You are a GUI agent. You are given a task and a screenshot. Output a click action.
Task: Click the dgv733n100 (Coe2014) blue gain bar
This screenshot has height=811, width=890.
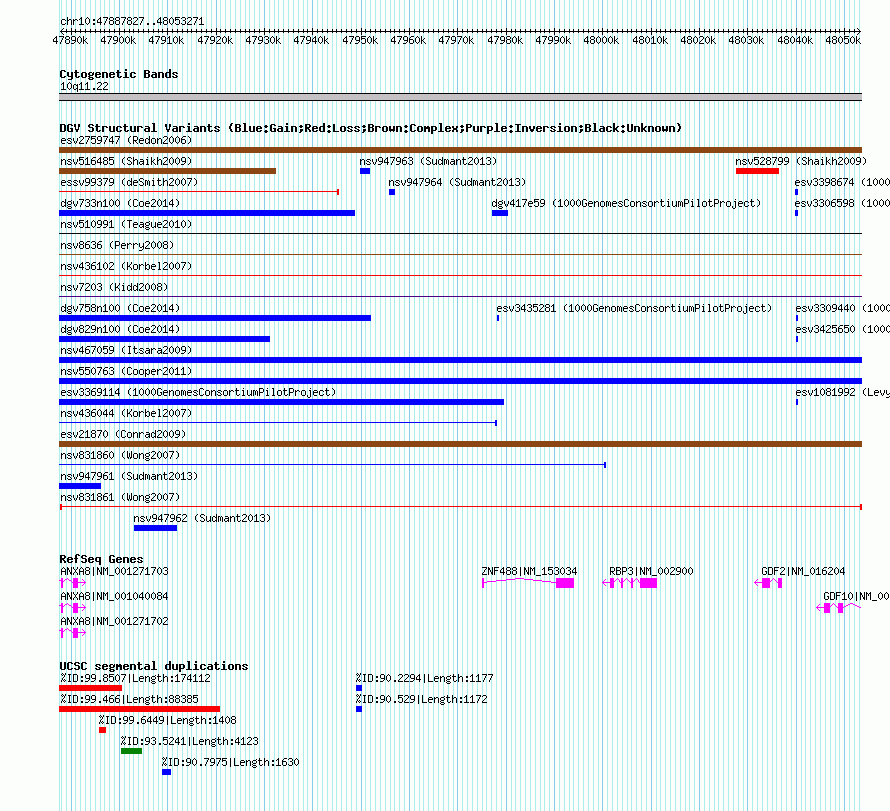[x=207, y=213]
